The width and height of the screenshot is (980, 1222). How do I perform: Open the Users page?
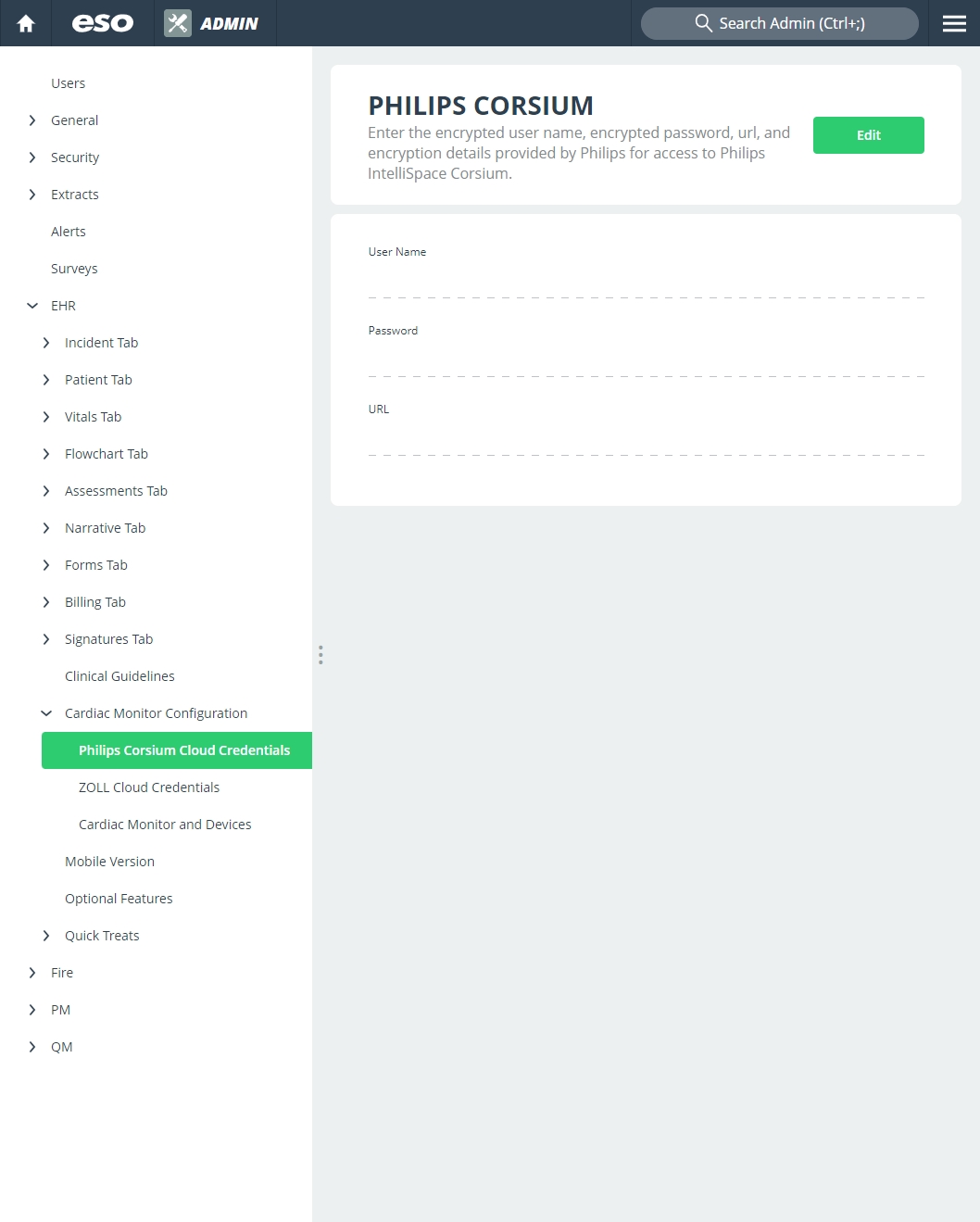click(x=68, y=83)
